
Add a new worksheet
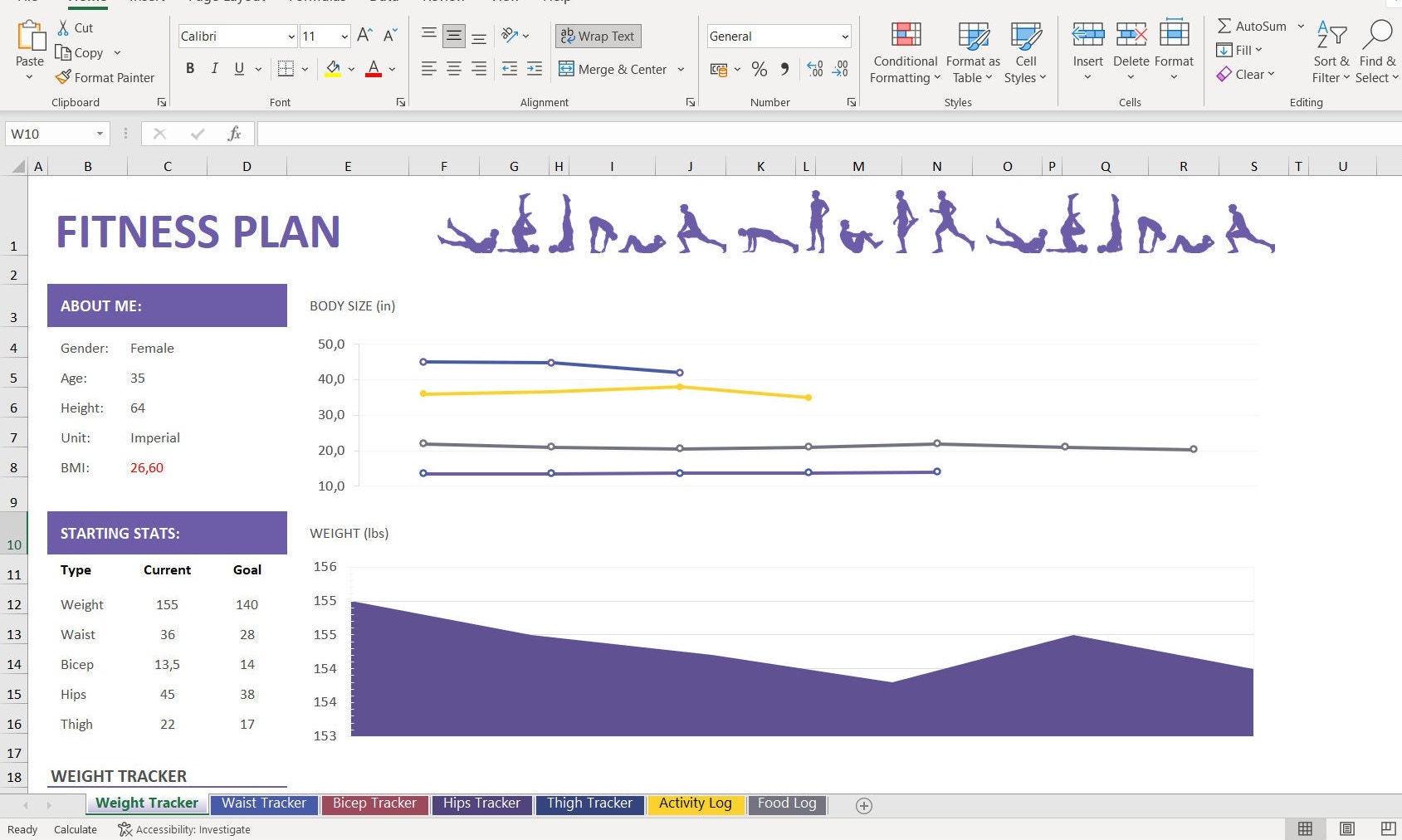pos(863,805)
